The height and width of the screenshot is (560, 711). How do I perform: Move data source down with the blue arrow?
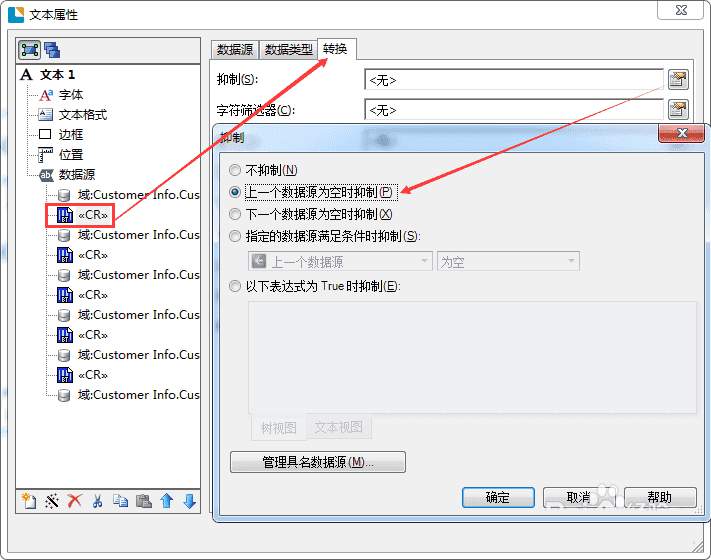[x=190, y=501]
